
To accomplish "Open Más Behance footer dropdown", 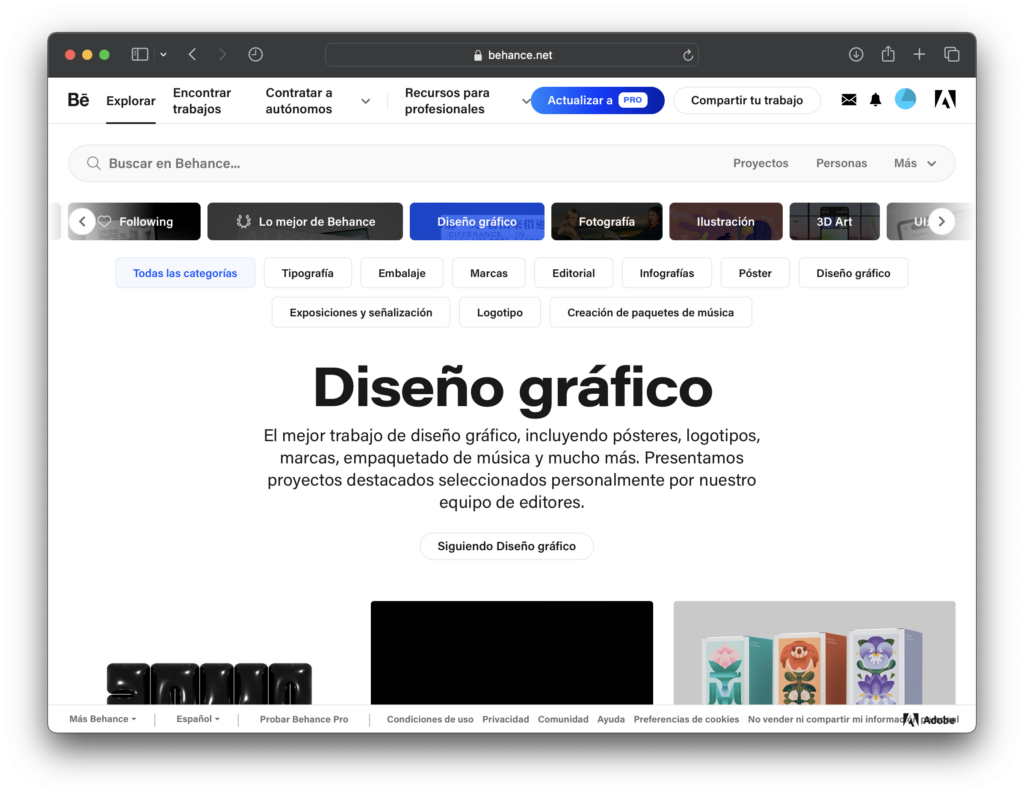I will coord(103,719).
